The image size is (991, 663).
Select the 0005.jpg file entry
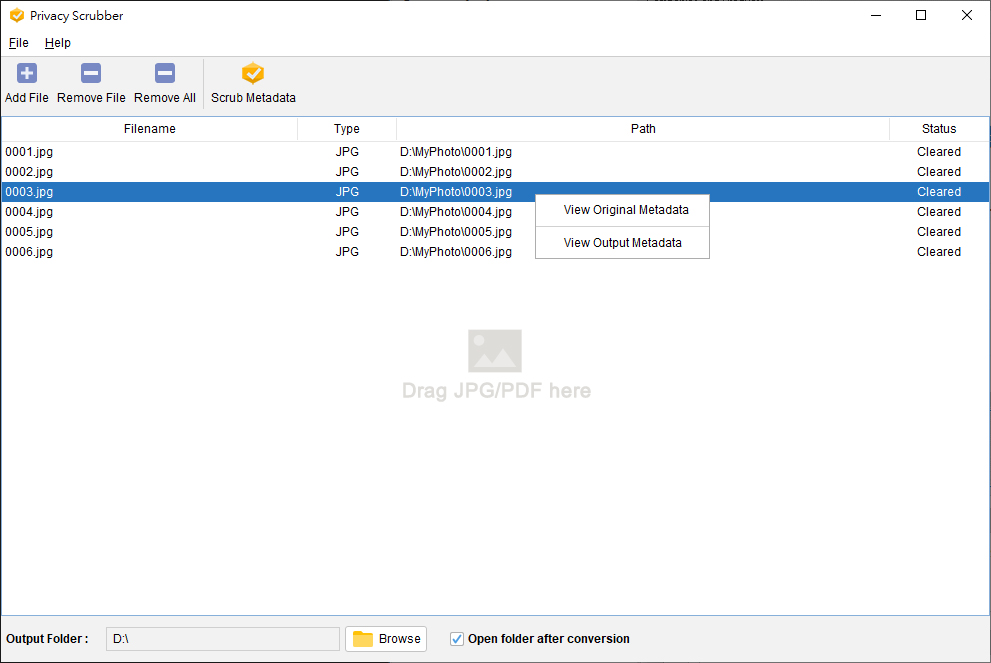pos(30,232)
